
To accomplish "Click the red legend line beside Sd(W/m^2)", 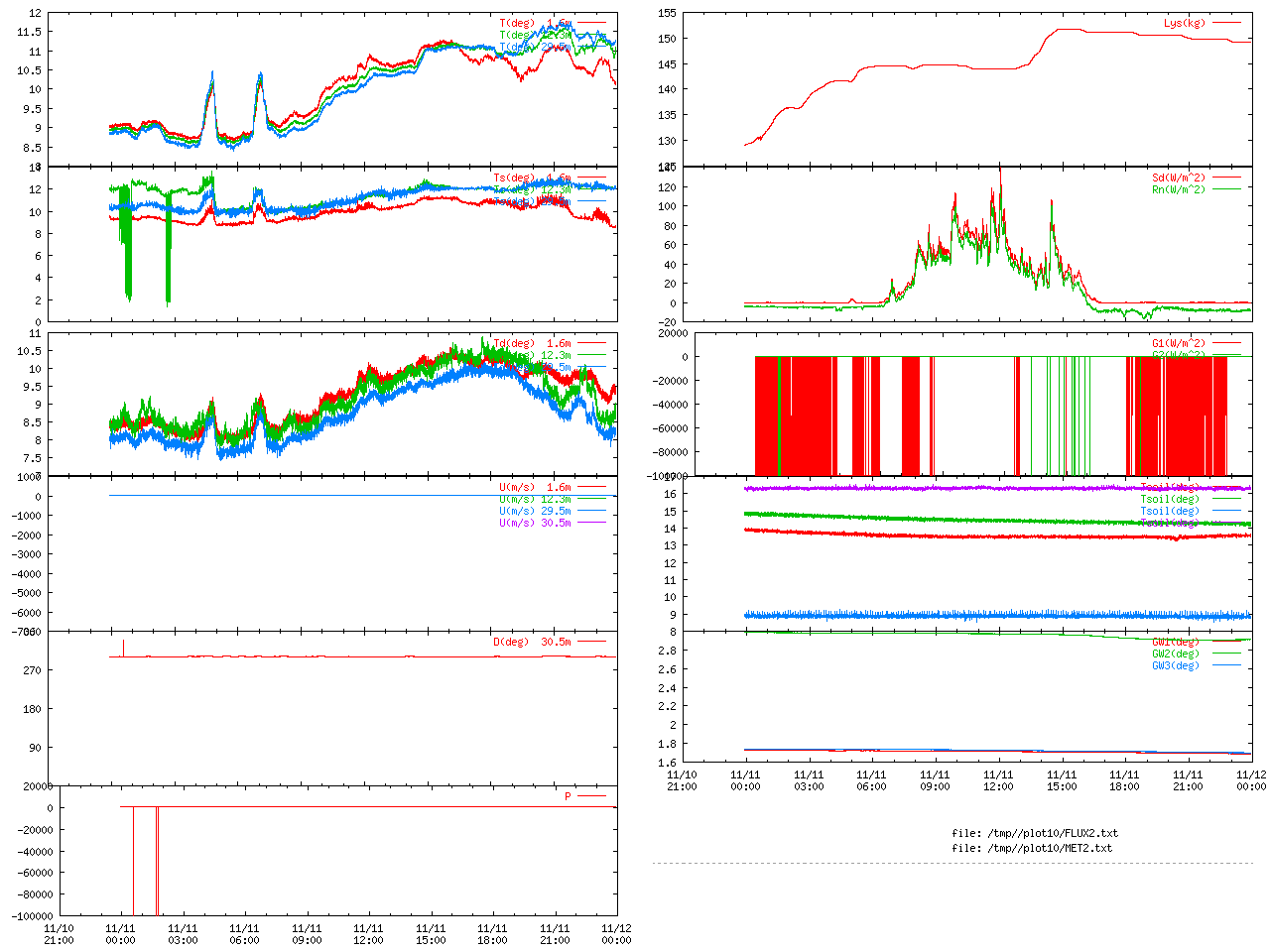I will [x=1226, y=178].
